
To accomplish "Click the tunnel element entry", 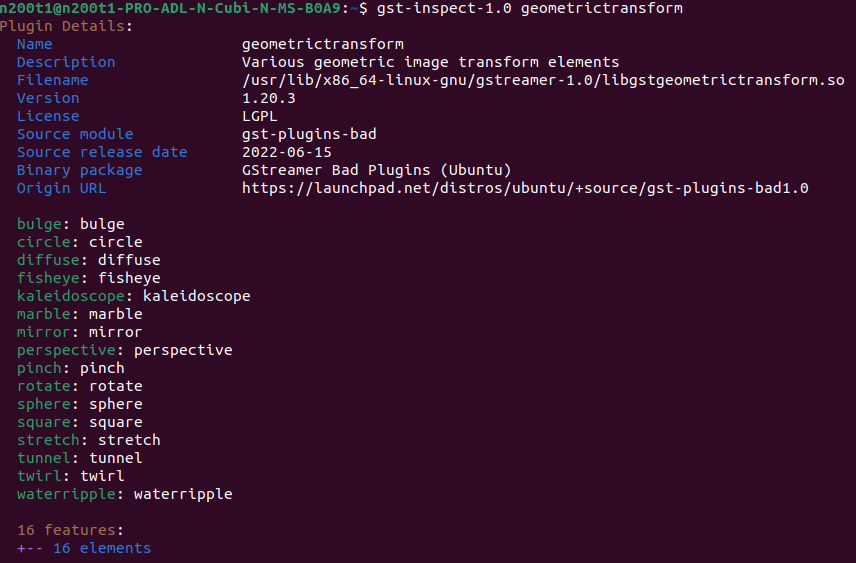I will point(79,458).
